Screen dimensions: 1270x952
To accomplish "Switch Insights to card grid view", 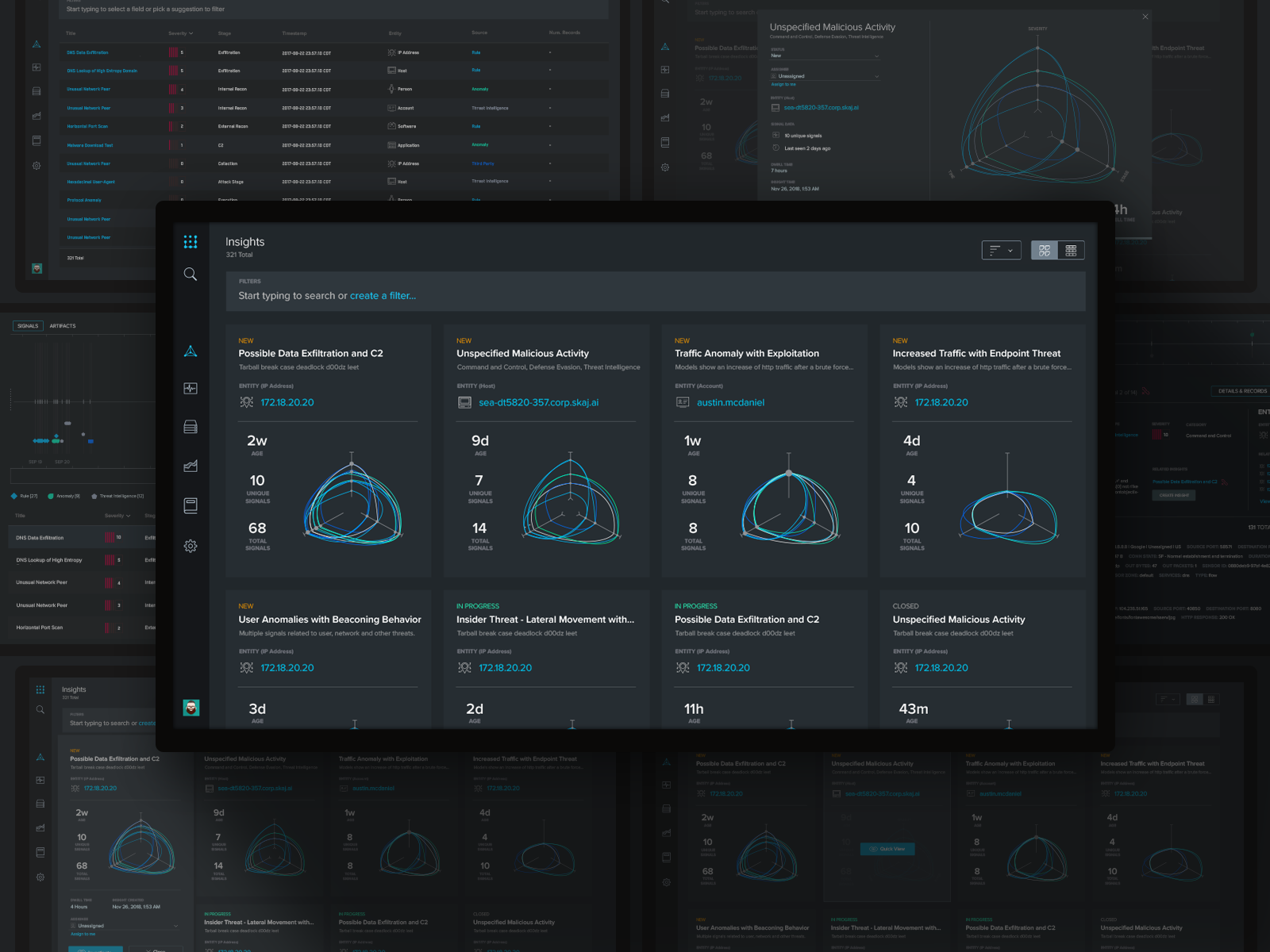I will tap(1045, 251).
